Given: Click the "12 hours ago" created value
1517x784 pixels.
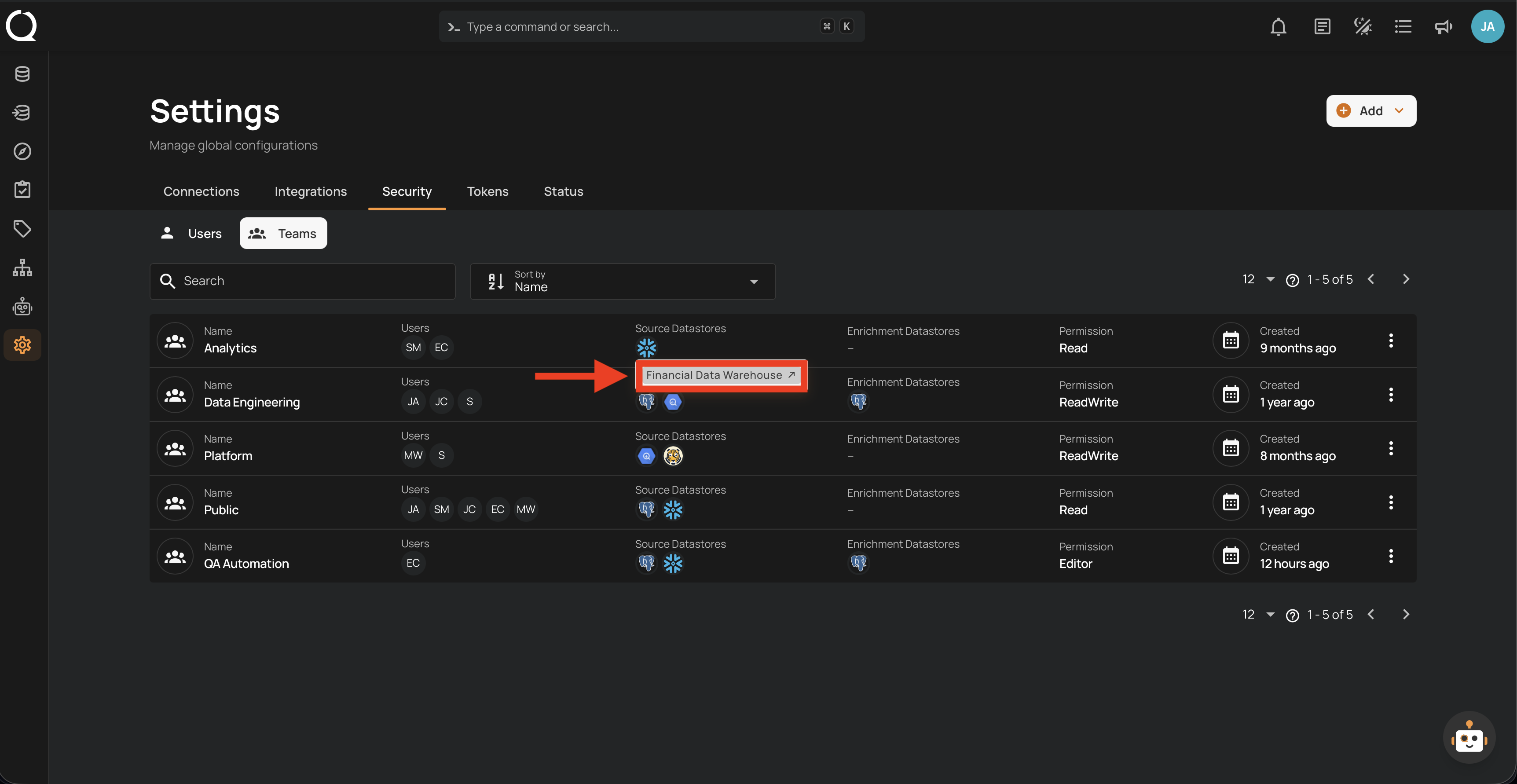Looking at the screenshot, I should [1294, 564].
